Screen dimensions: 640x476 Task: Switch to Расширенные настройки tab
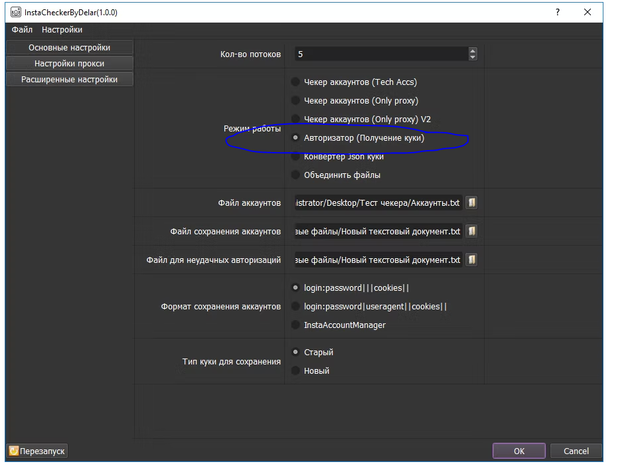pos(69,80)
